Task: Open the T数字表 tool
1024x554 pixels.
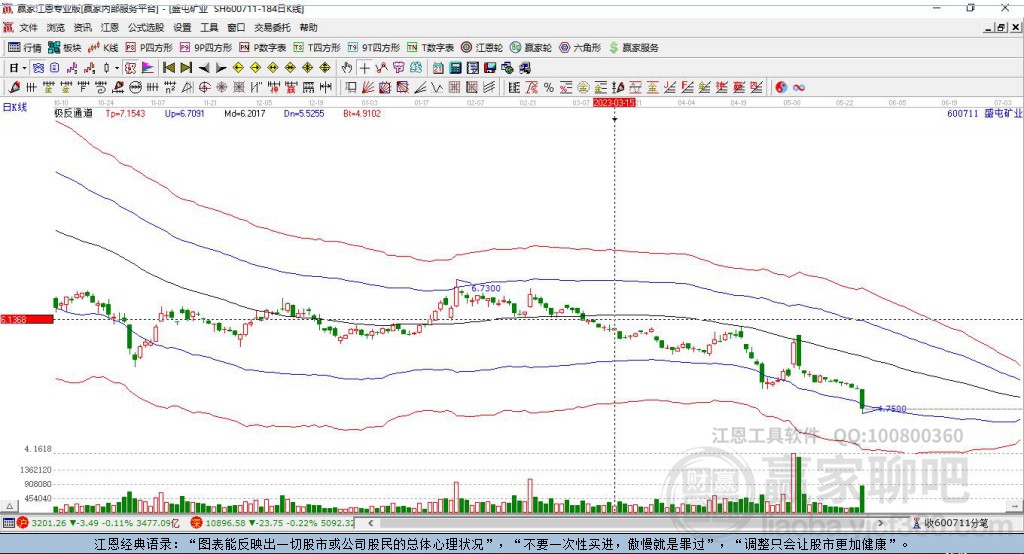Action: (x=430, y=48)
